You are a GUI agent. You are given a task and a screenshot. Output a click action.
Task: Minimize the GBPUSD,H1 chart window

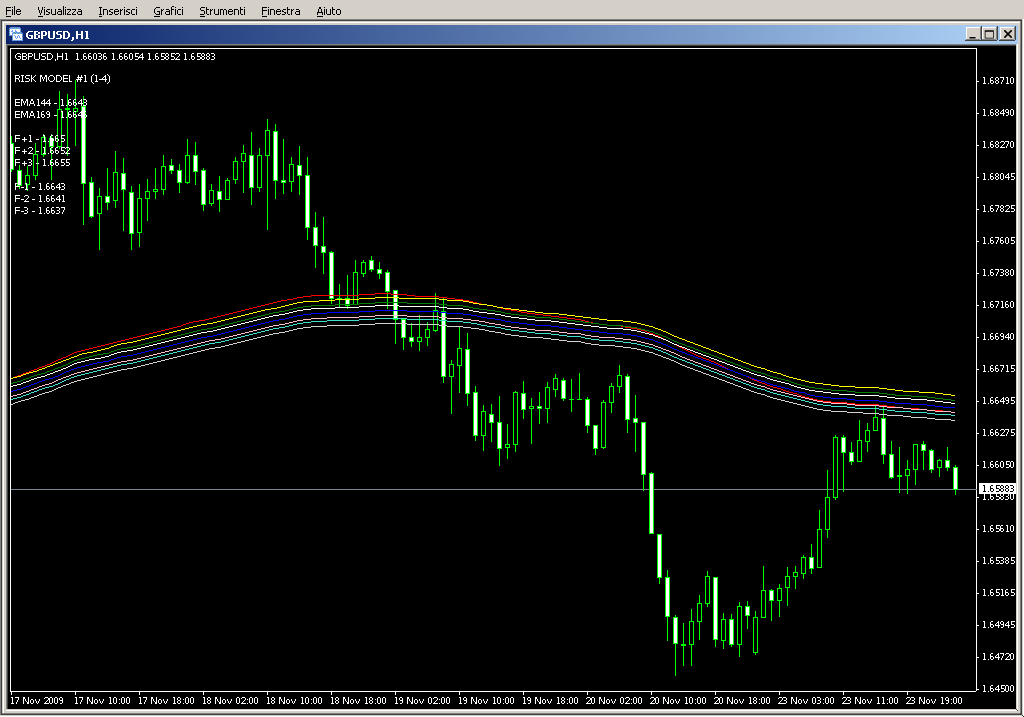pyautogui.click(x=972, y=34)
